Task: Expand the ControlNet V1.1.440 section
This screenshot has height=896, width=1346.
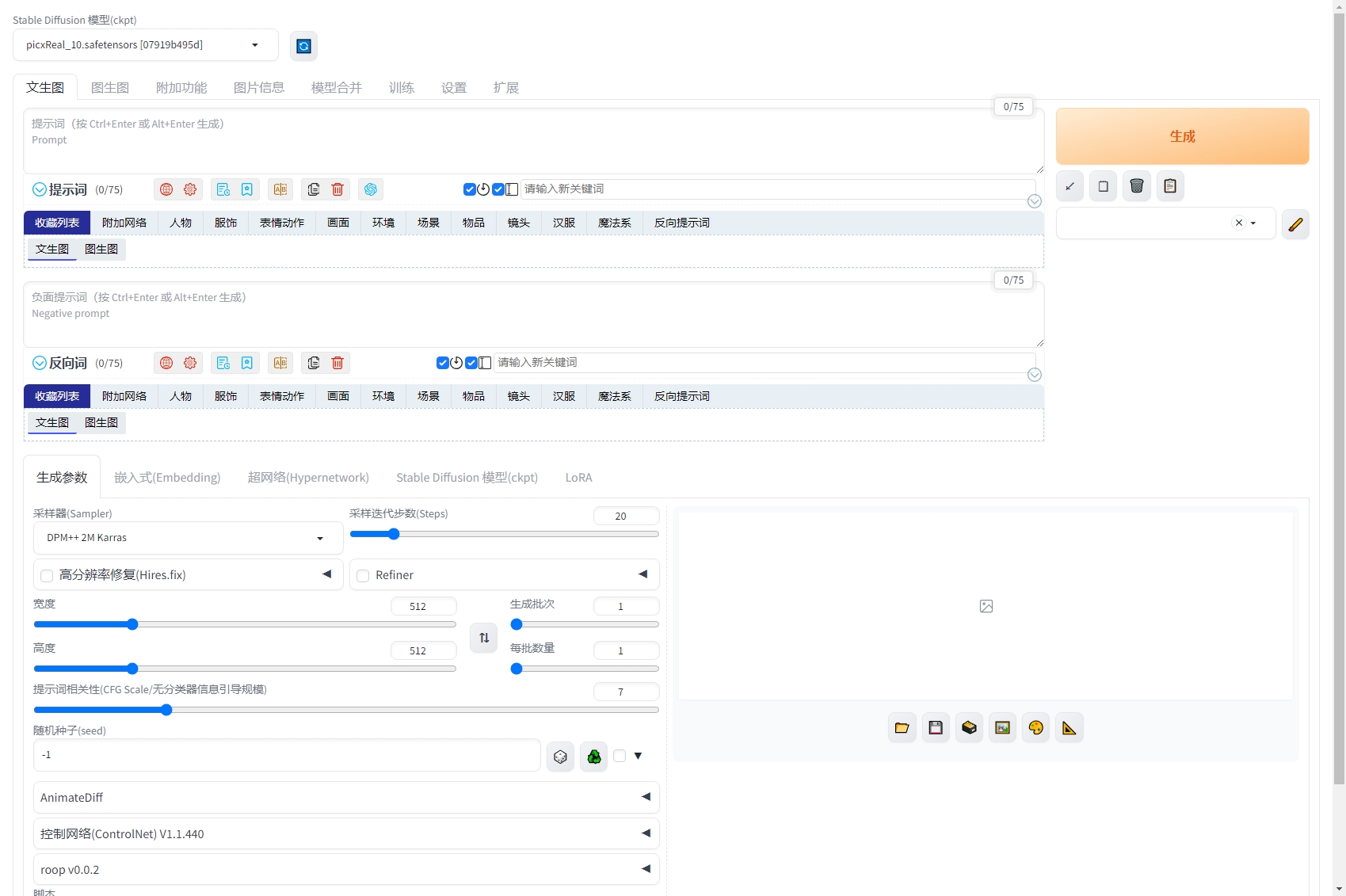Action: click(345, 833)
